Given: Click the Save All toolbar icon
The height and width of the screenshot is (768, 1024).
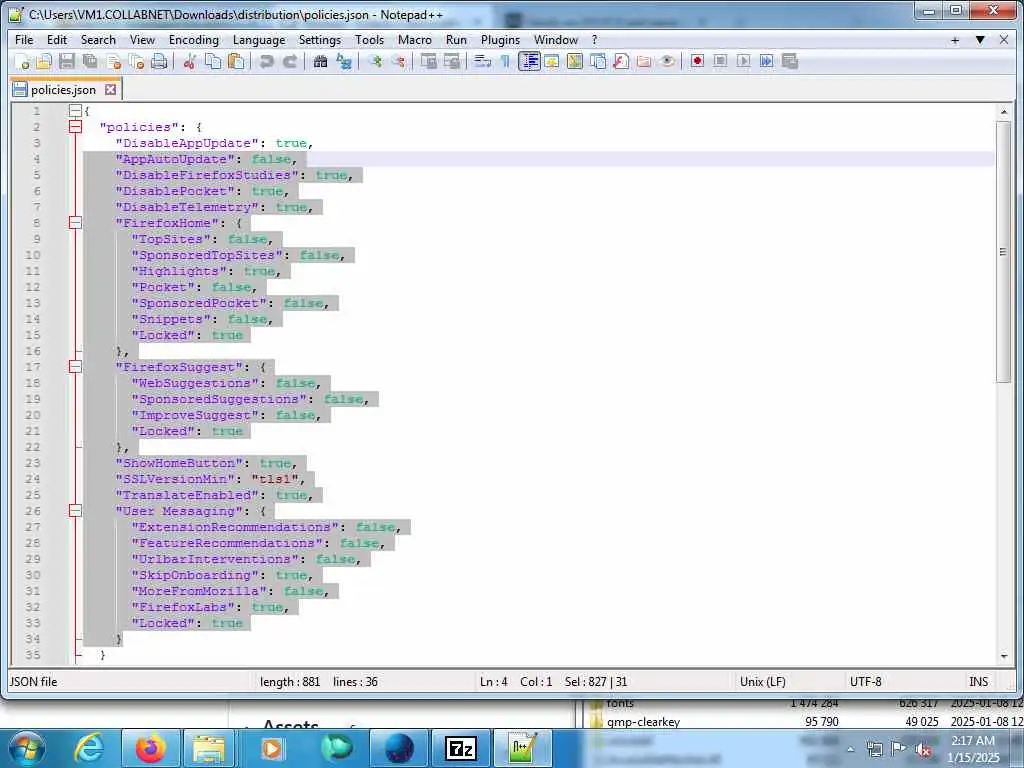Looking at the screenshot, I should pos(90,61).
